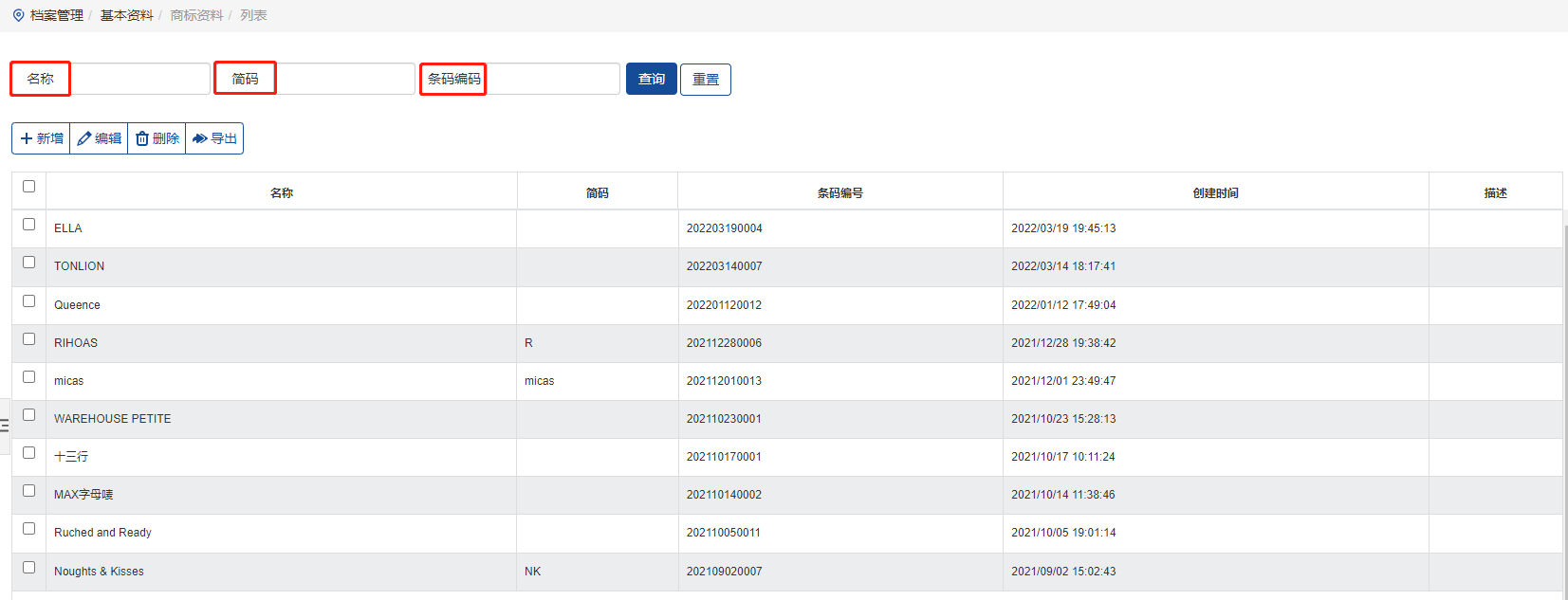Click the location pin icon in breadcrumb

pyautogui.click(x=18, y=15)
